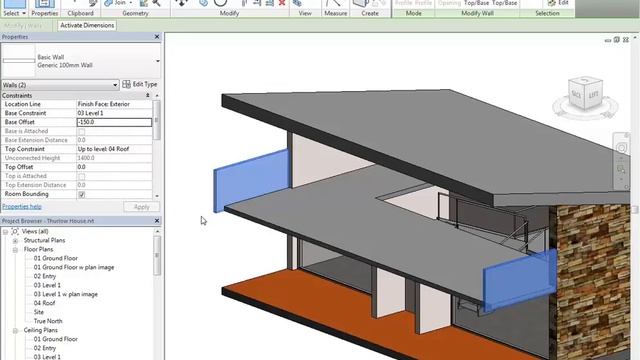640x360 pixels.
Task: Click the Attach Top/Base button
Action: coord(476,3)
